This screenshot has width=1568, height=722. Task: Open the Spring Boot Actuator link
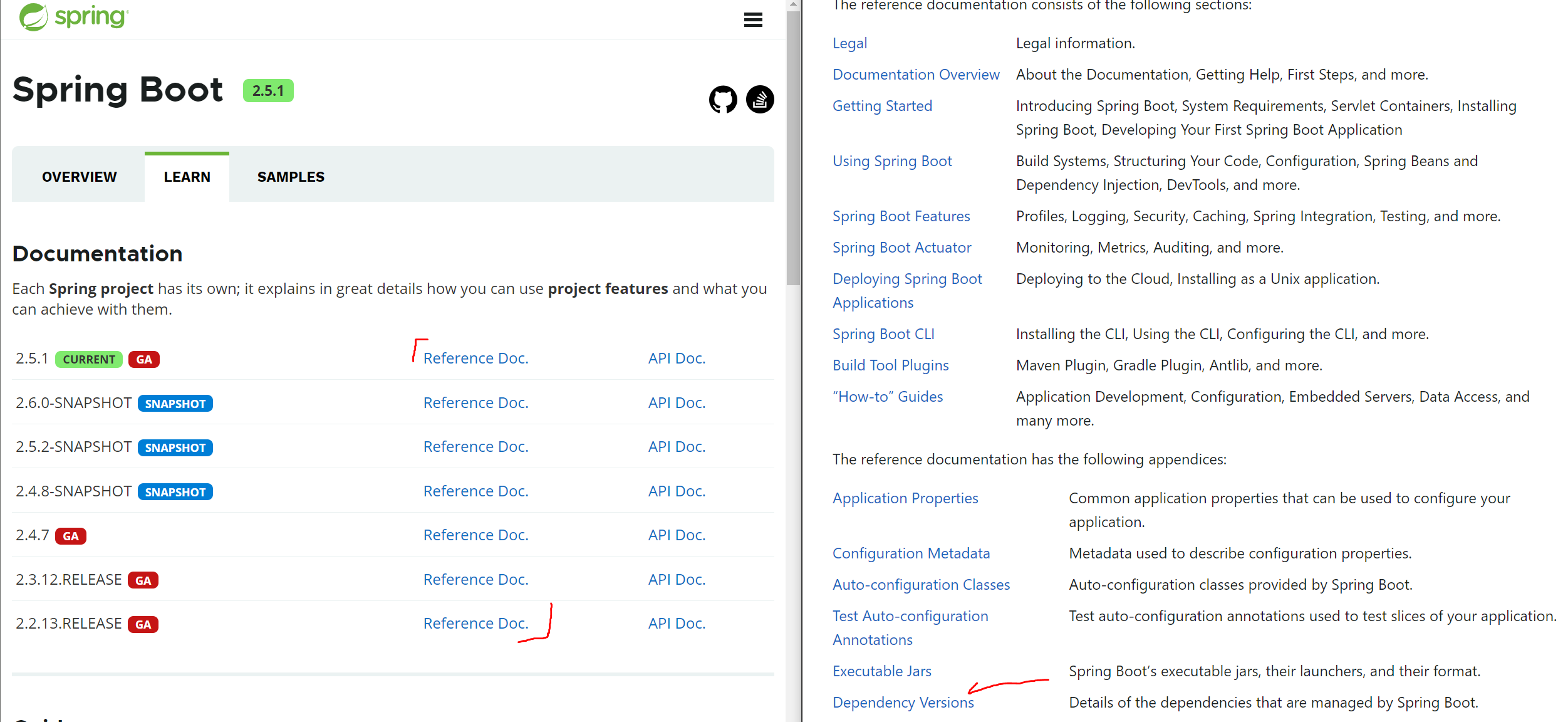click(x=901, y=248)
